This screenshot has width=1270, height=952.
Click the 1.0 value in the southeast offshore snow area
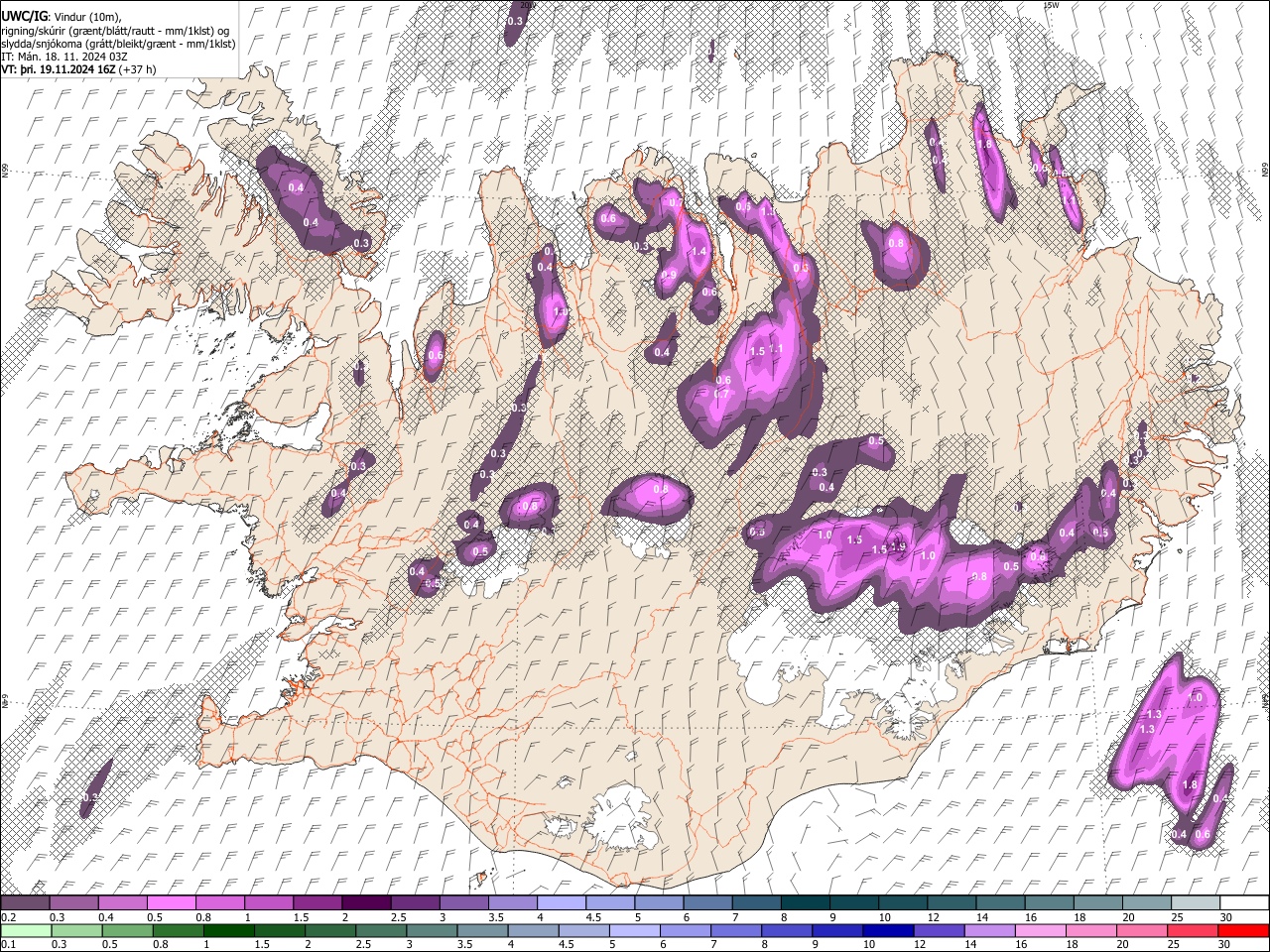pos(1196,698)
